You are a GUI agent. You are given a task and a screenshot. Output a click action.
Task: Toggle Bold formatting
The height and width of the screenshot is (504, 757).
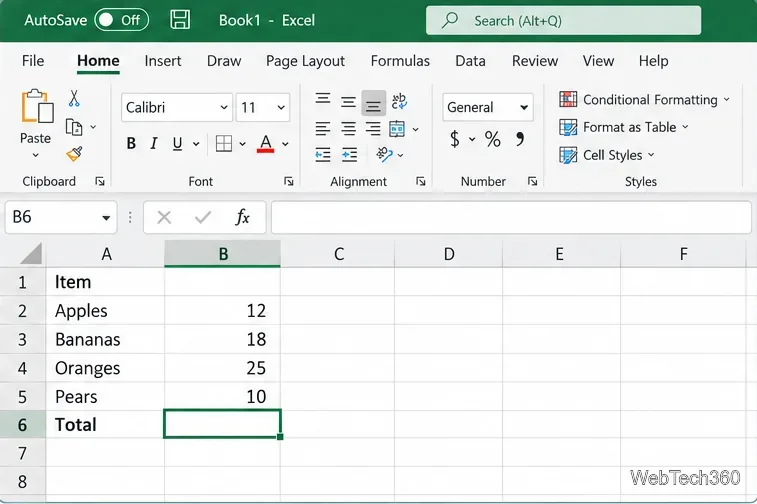(x=131, y=143)
